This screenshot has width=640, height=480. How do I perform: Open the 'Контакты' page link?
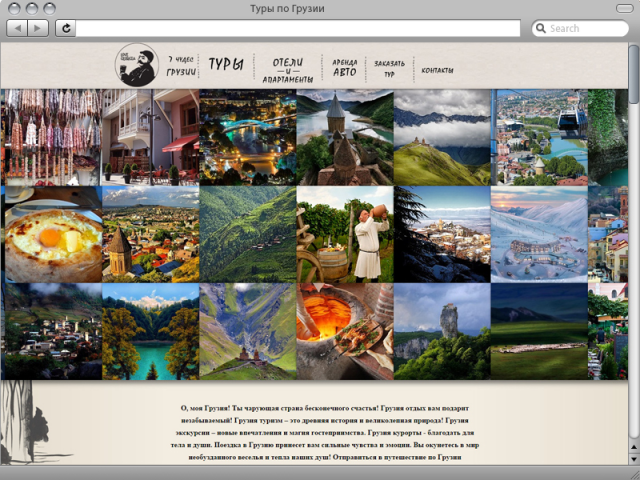[x=437, y=70]
